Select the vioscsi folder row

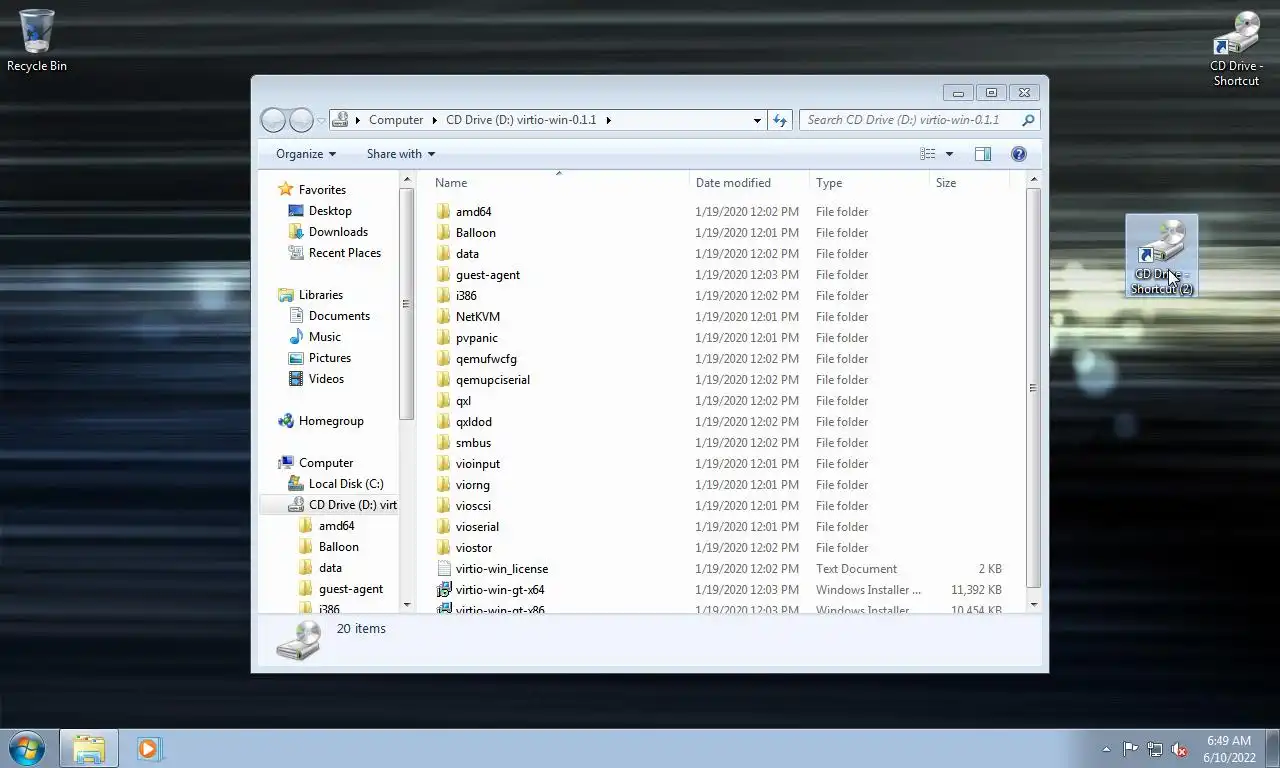[720, 506]
